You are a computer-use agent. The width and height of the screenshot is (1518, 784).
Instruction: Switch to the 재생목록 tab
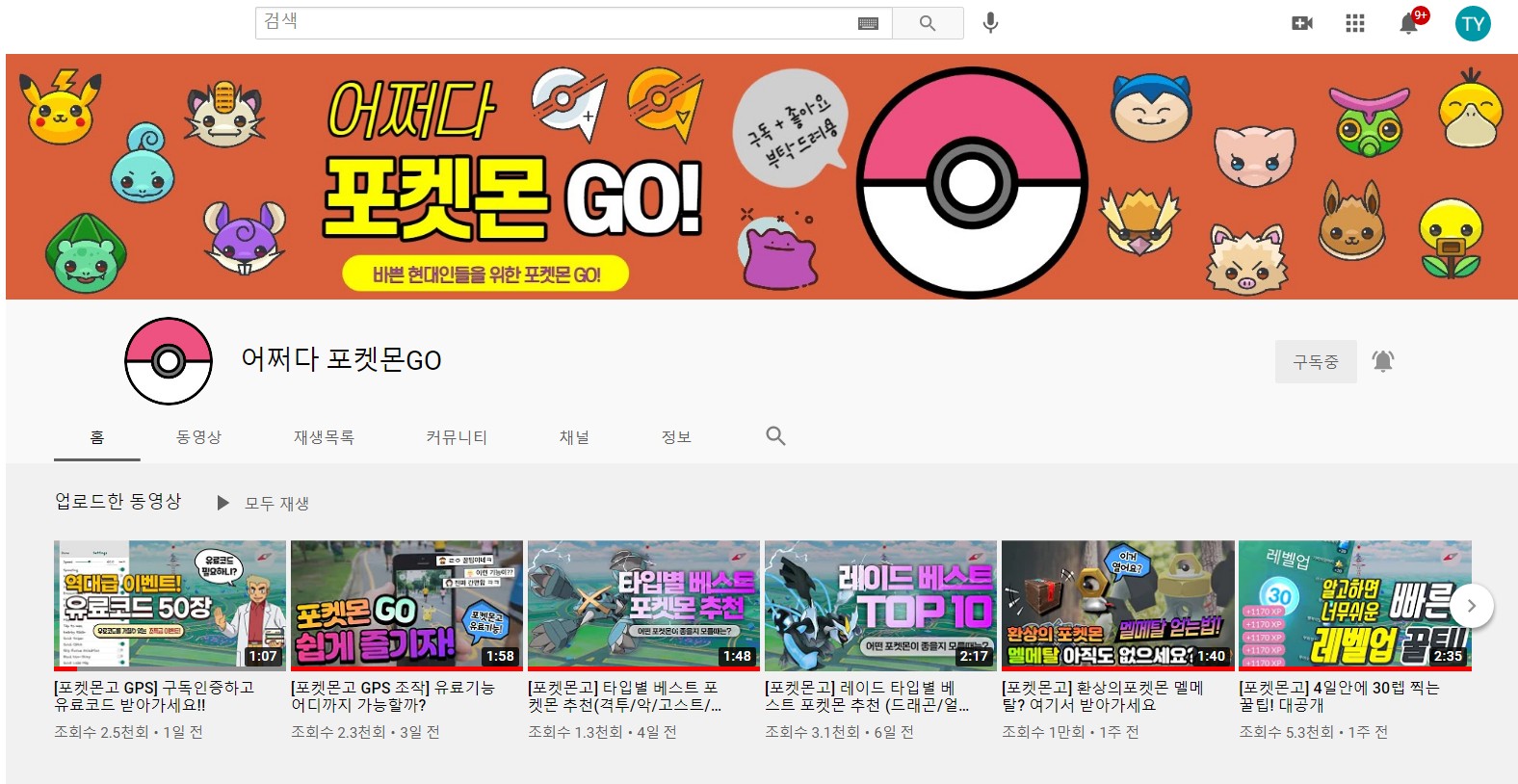[x=324, y=437]
